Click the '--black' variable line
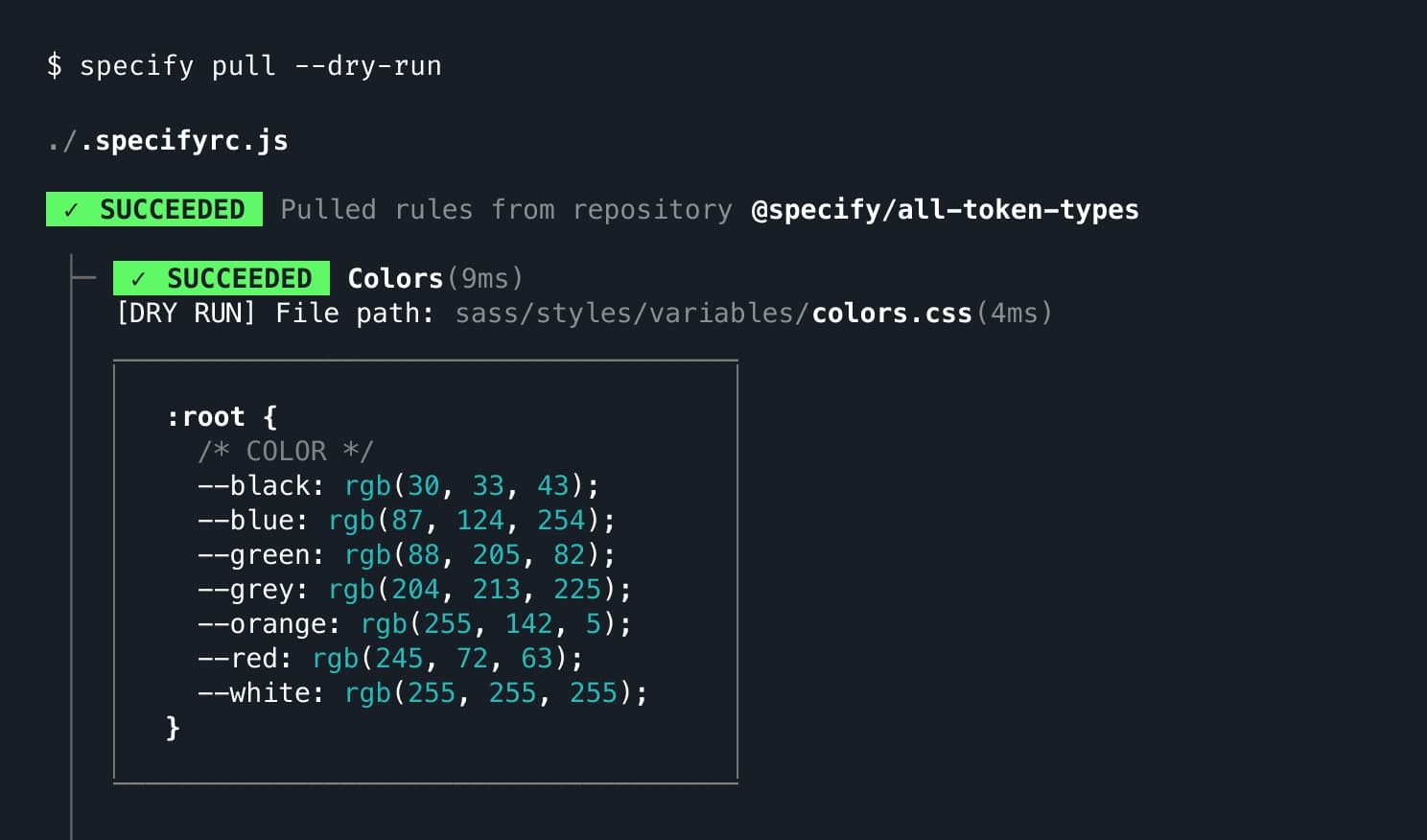 point(398,485)
